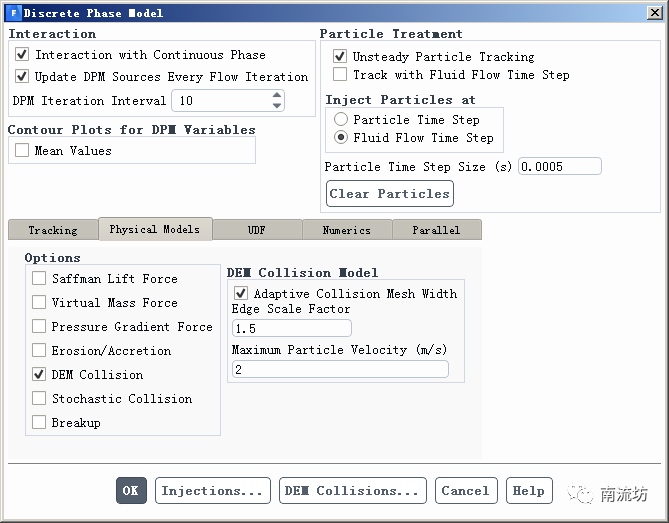Screen dimensions: 669x523
Task: Uncheck Update DPM Sources Every Flow Iteration
Action: [23, 76]
